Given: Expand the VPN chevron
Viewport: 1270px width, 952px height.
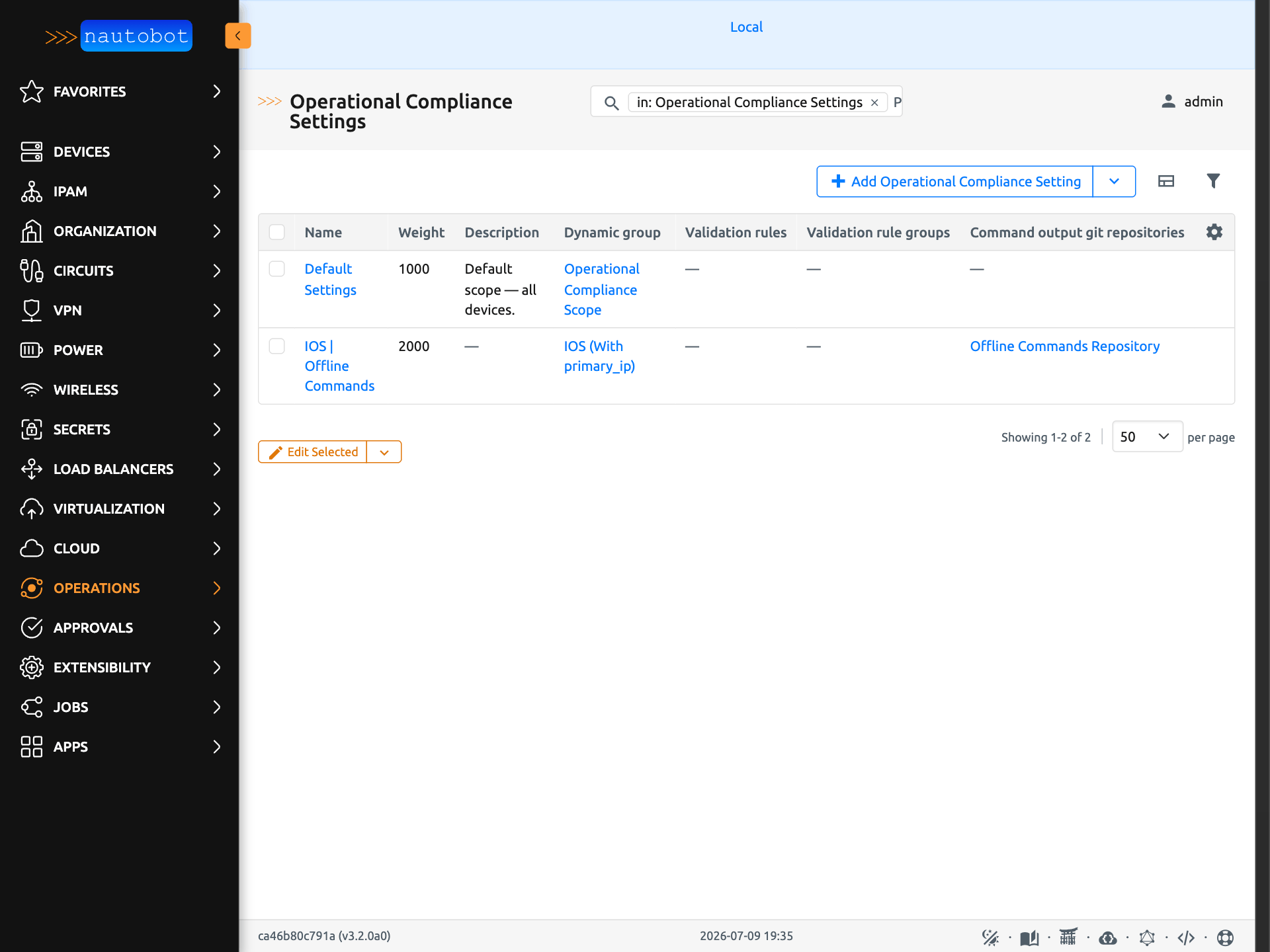Looking at the screenshot, I should (x=216, y=310).
